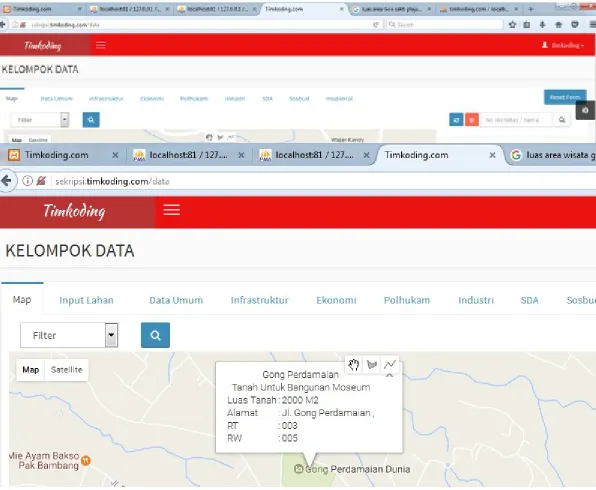Click 'Tanah Untuk Bangunan Moseum' text
Screen dimensions: 596x490
click(x=301, y=387)
